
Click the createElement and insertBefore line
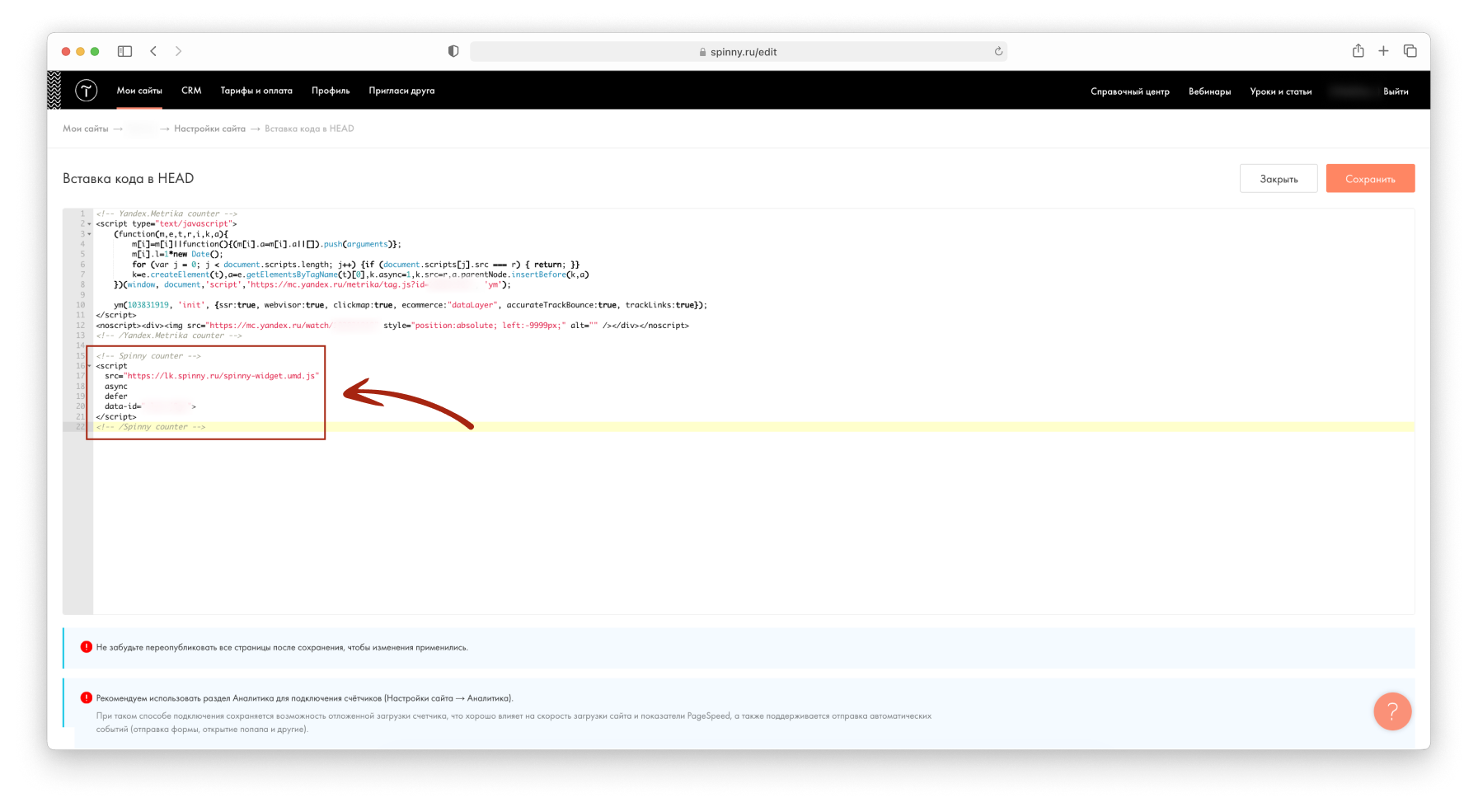coord(360,275)
